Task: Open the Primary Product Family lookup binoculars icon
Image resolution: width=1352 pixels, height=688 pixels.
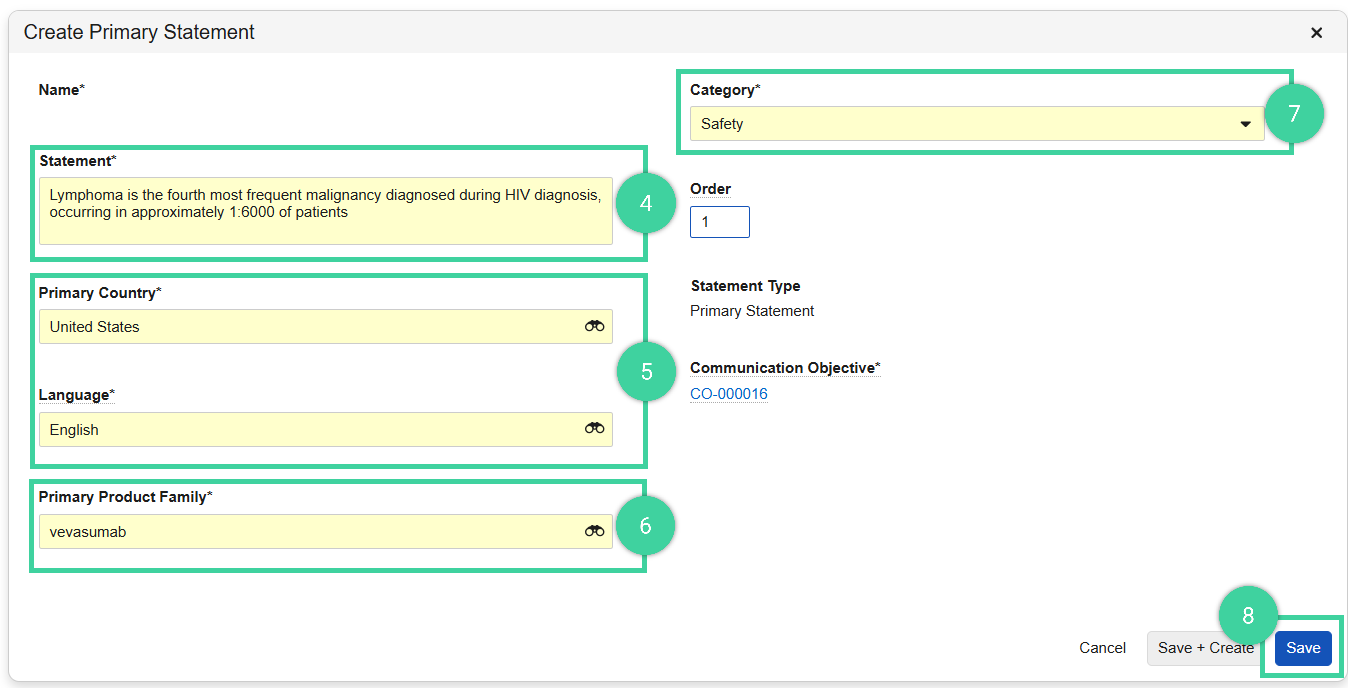Action: click(595, 531)
